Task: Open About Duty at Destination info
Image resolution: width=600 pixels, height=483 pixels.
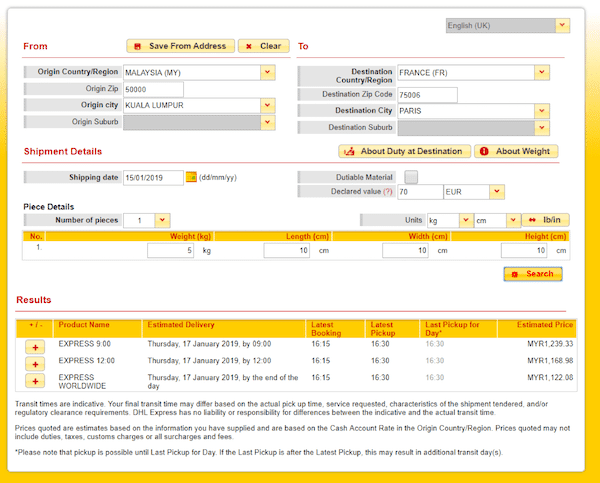Action: click(405, 151)
